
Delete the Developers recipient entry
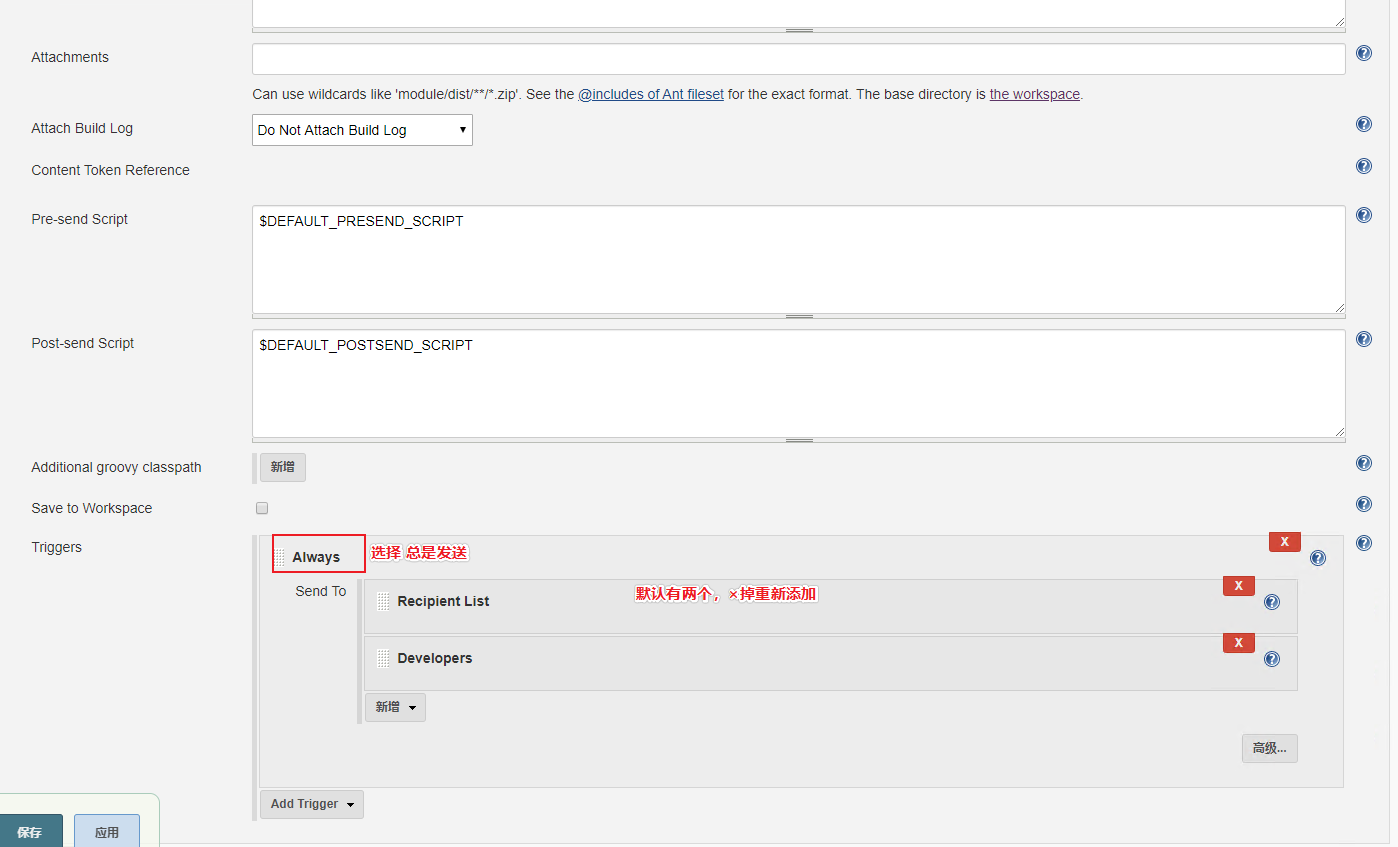pyautogui.click(x=1238, y=643)
